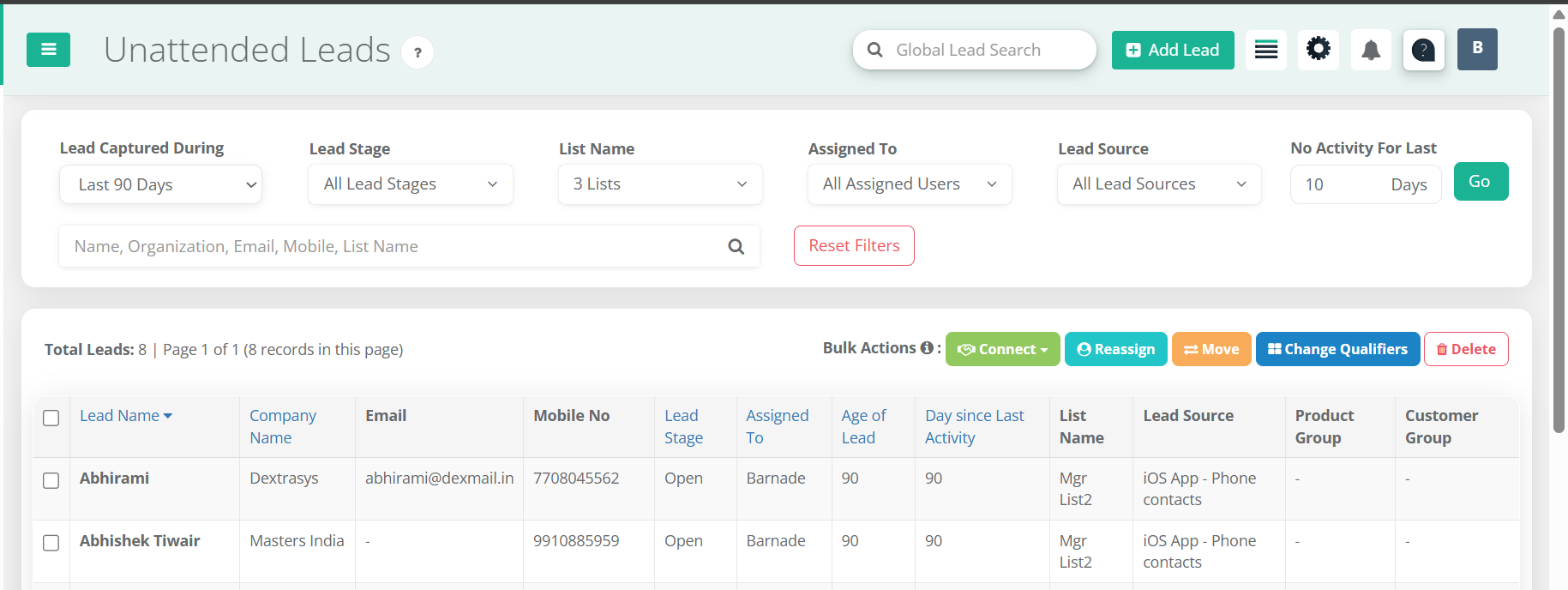Check the Abhirami row checkbox

pos(51,480)
